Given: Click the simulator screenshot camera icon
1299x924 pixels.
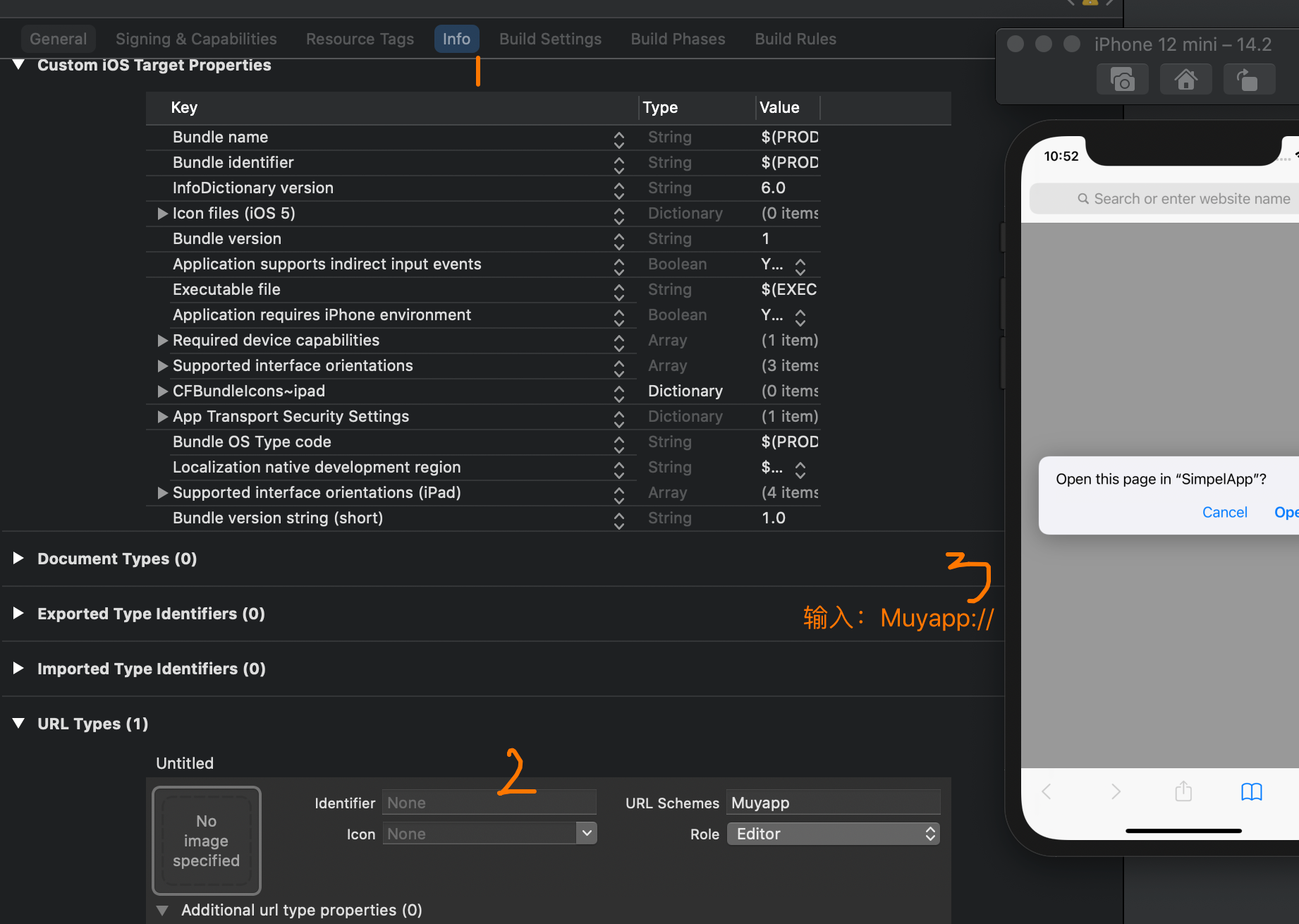Looking at the screenshot, I should click(1122, 80).
